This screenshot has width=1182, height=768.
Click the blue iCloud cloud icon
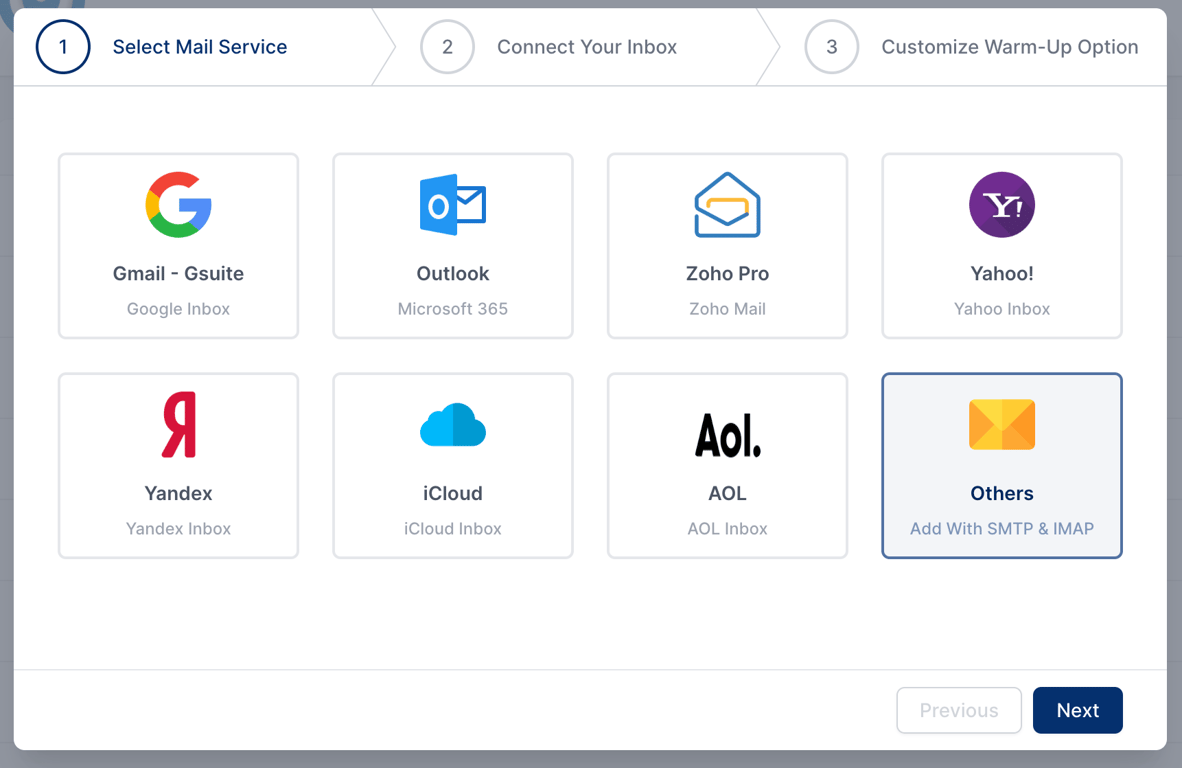(453, 425)
